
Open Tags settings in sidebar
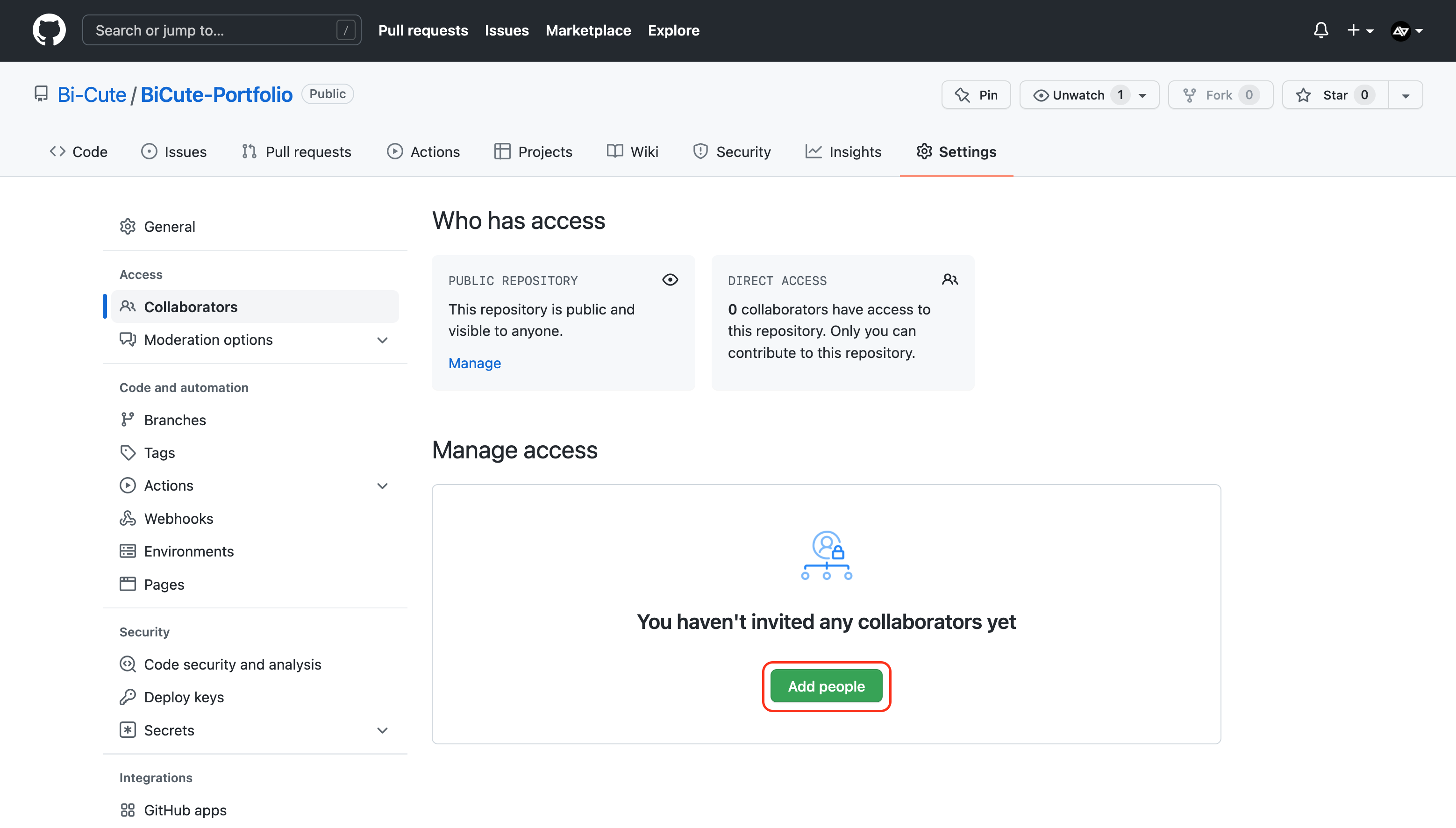[159, 453]
